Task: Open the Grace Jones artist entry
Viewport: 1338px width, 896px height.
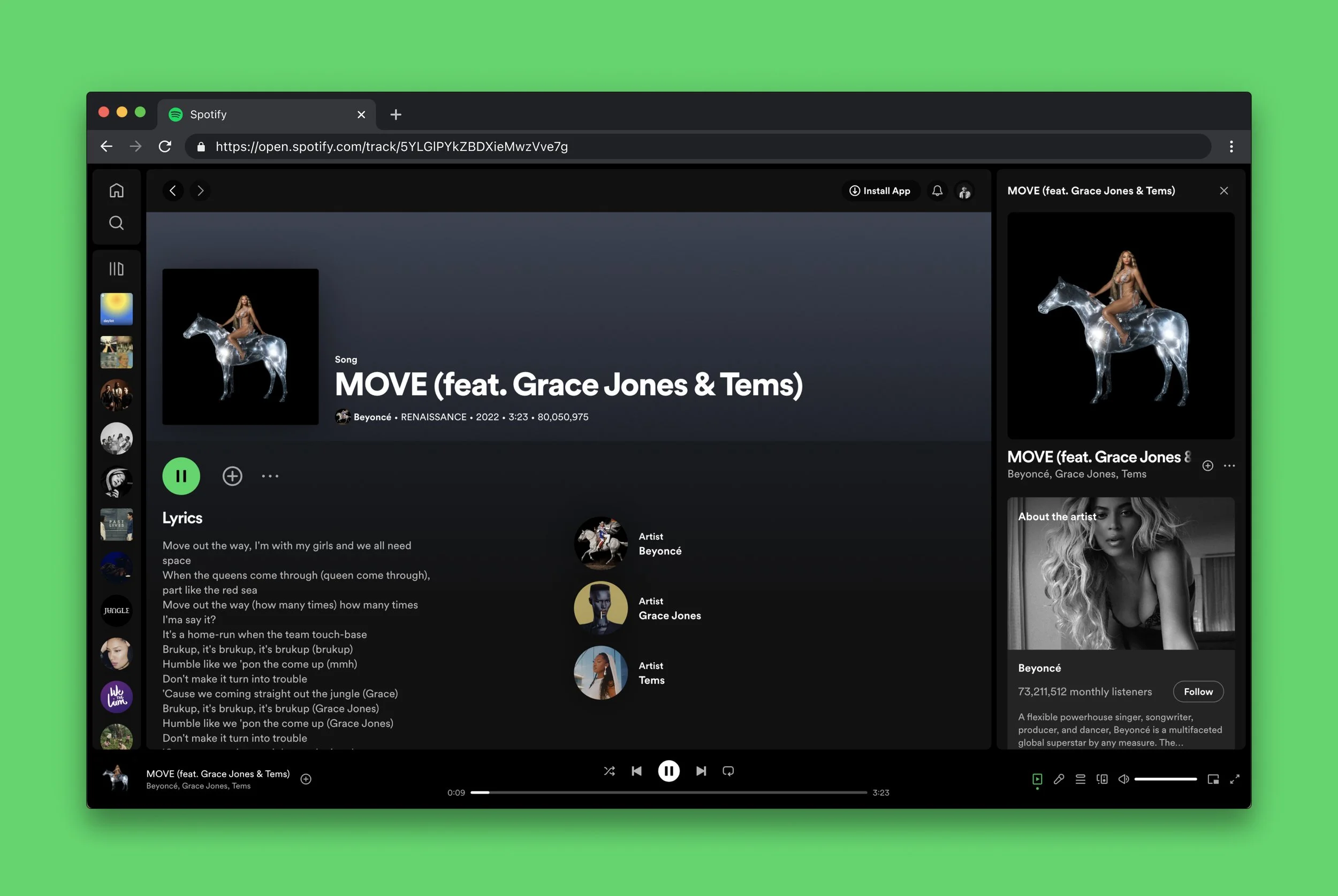Action: tap(670, 615)
